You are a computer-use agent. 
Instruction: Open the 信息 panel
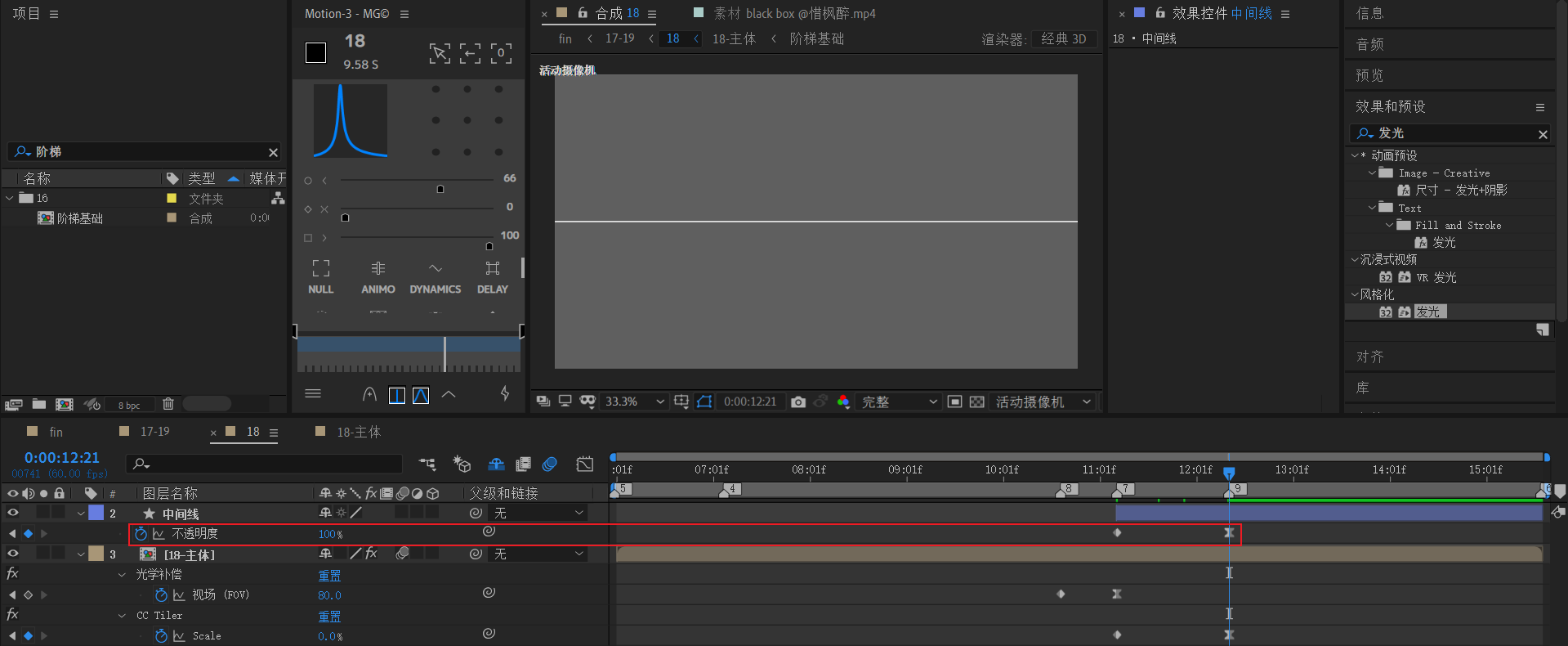click(x=1369, y=13)
